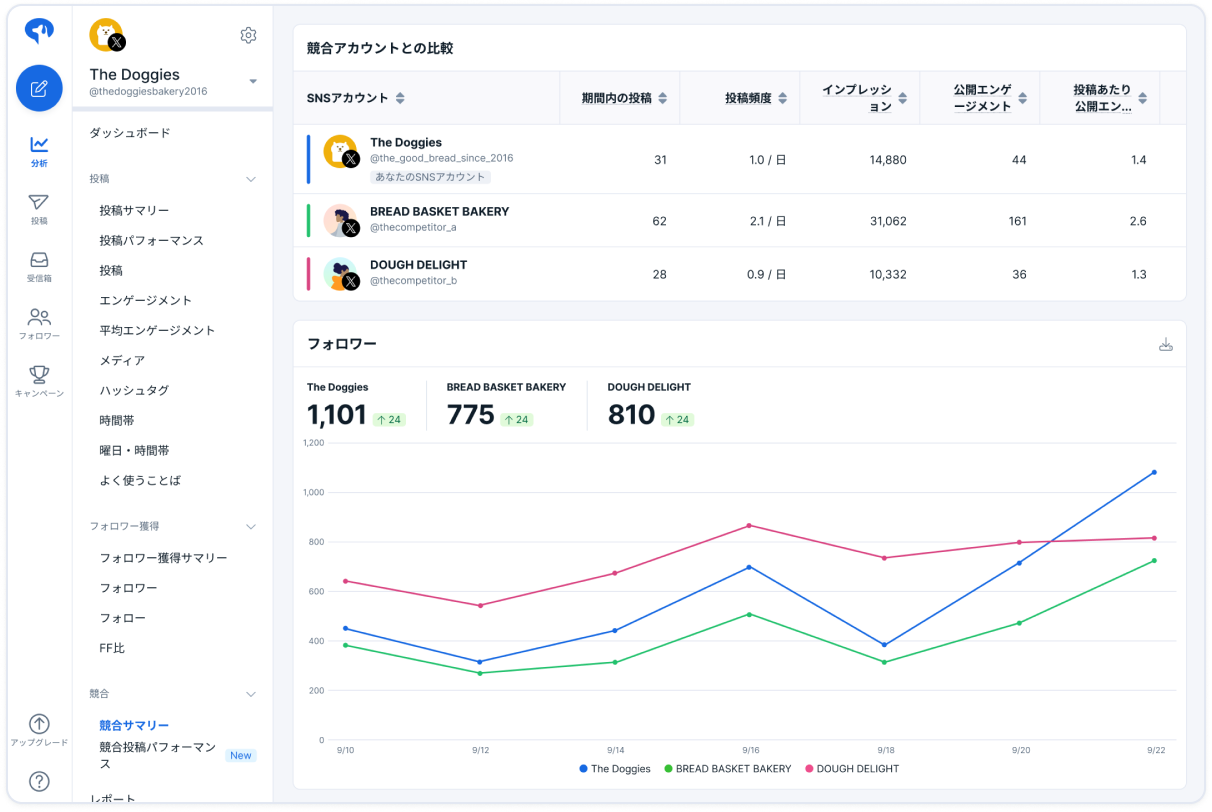This screenshot has height=812, width=1212.
Task: Open the キャンペーン trophy sidebar icon
Action: [x=39, y=380]
